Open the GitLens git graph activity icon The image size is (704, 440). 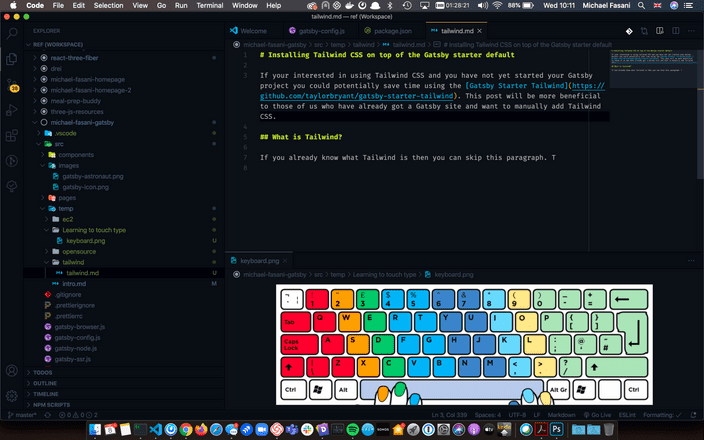[12, 161]
